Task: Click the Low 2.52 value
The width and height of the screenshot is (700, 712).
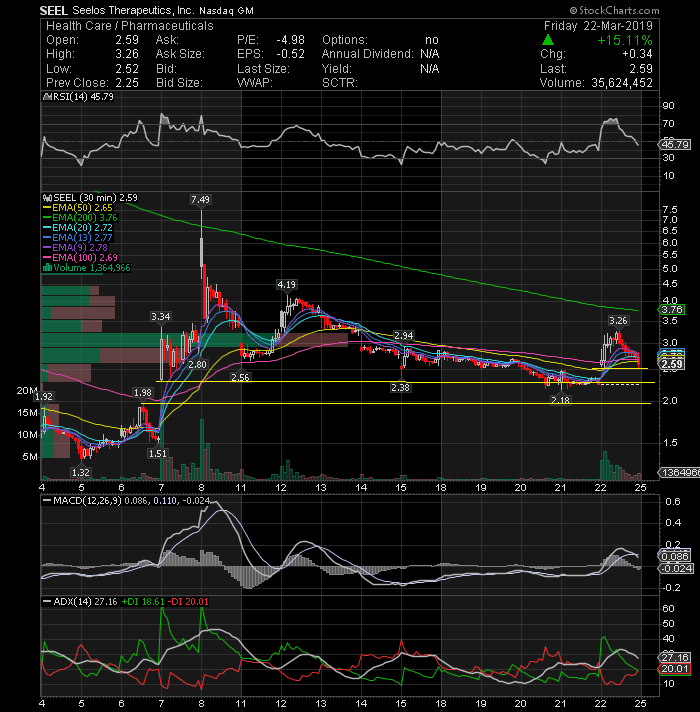Action: tap(127, 69)
